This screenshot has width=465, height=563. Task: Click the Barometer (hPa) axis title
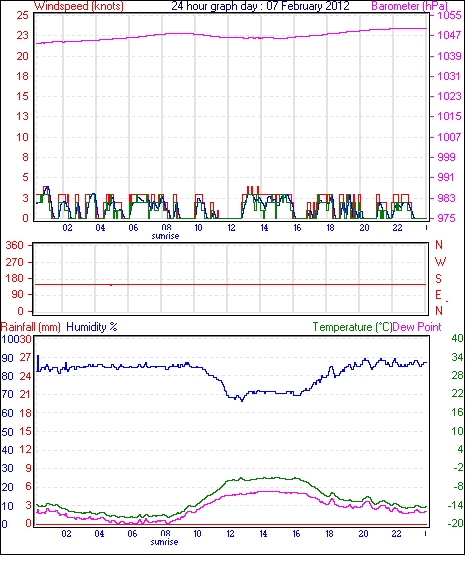(x=410, y=6)
